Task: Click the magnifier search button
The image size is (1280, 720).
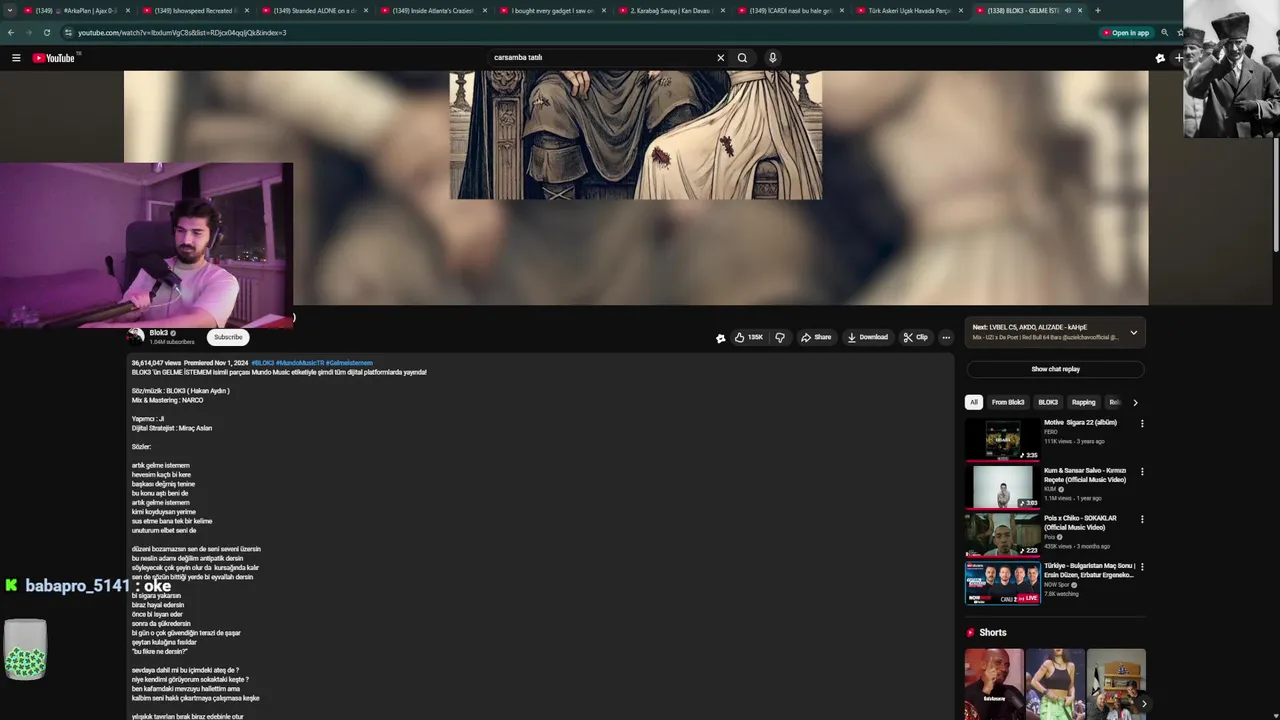Action: (742, 58)
